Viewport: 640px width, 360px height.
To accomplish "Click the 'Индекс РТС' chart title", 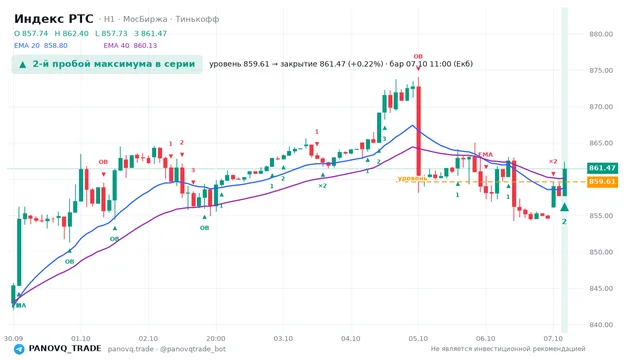I will [x=53, y=19].
